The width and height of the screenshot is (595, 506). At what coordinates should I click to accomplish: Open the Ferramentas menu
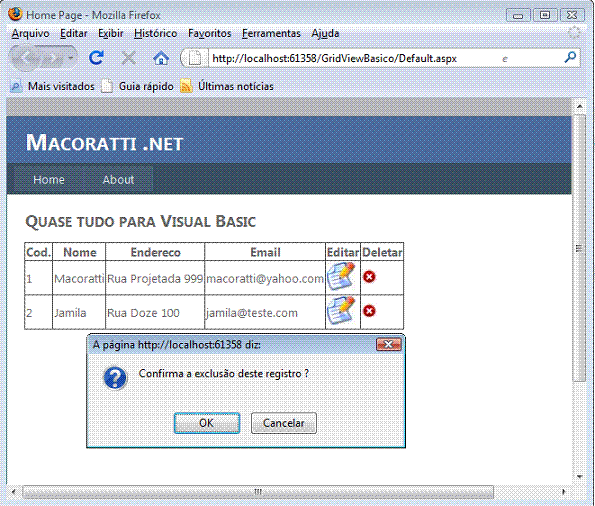271,33
